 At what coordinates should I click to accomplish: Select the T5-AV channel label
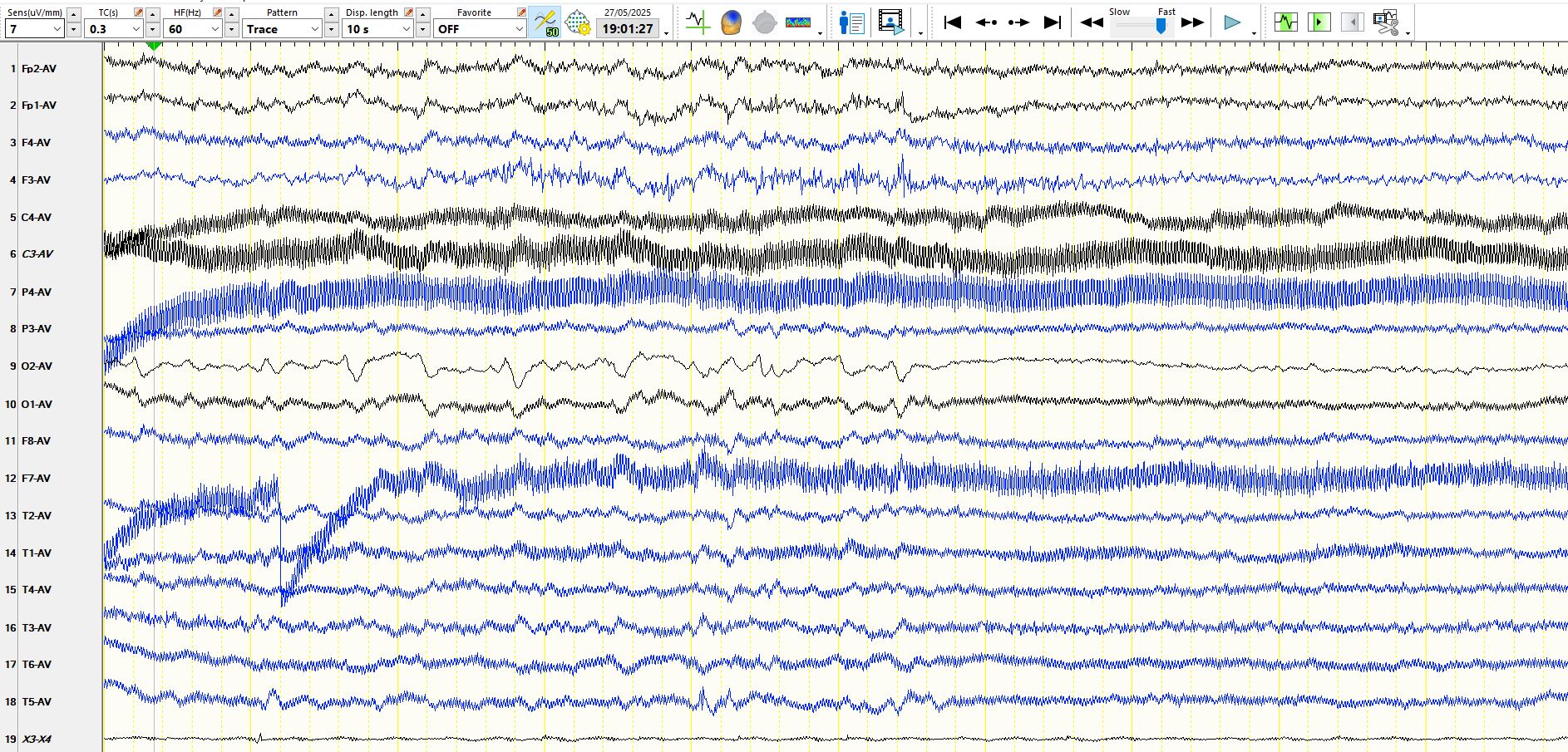coord(36,702)
